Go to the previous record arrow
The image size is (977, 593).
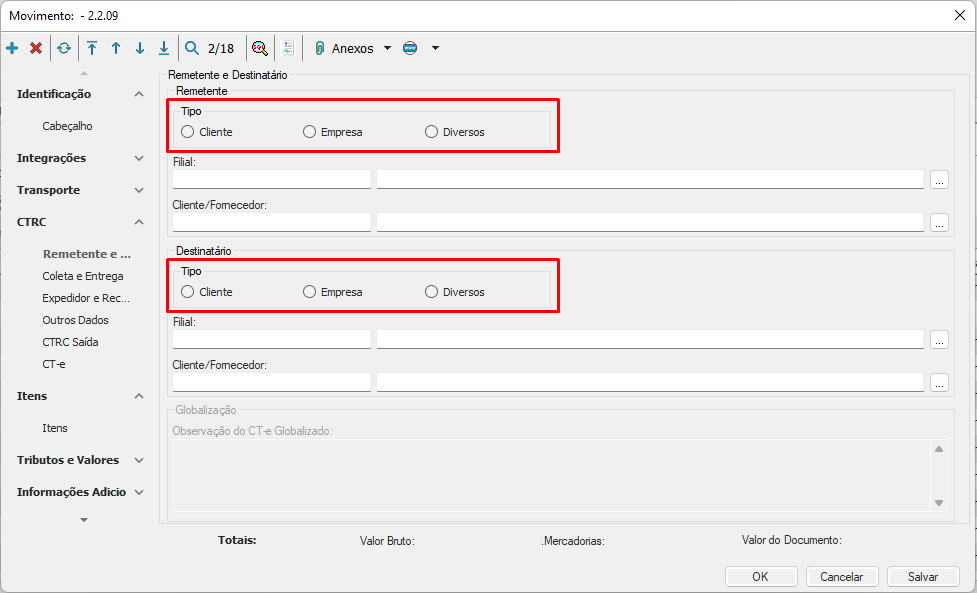pos(116,48)
